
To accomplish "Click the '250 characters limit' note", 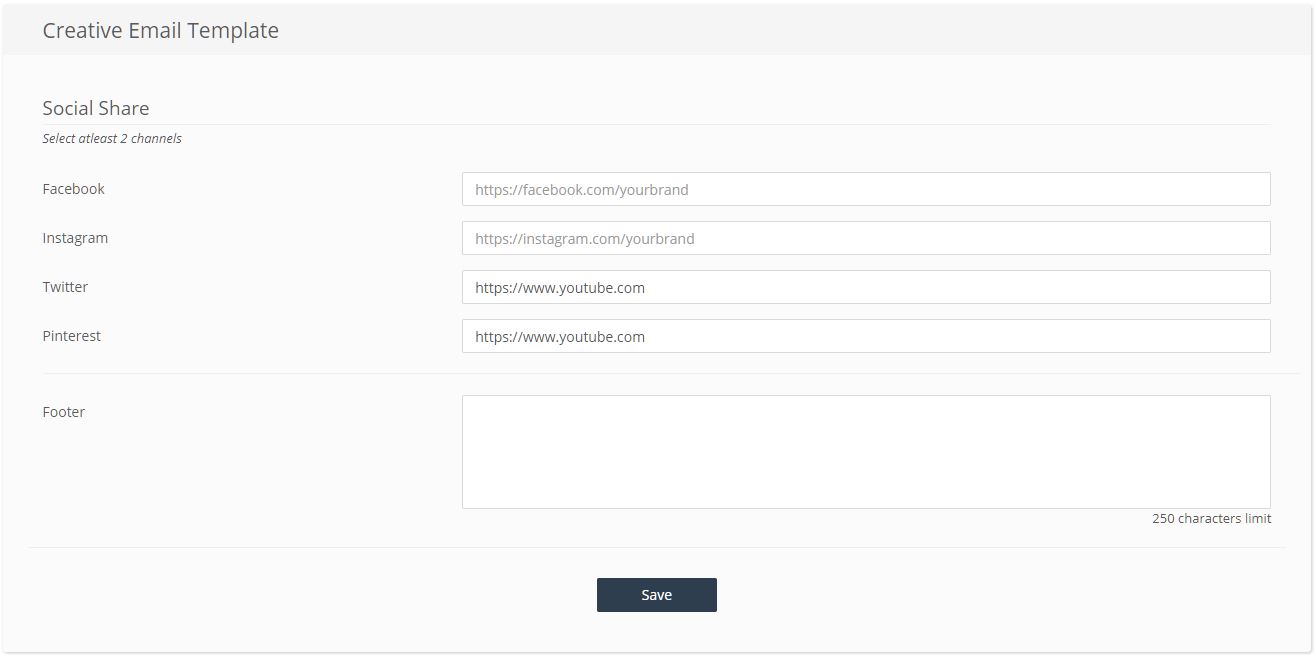I will coord(1211,519).
